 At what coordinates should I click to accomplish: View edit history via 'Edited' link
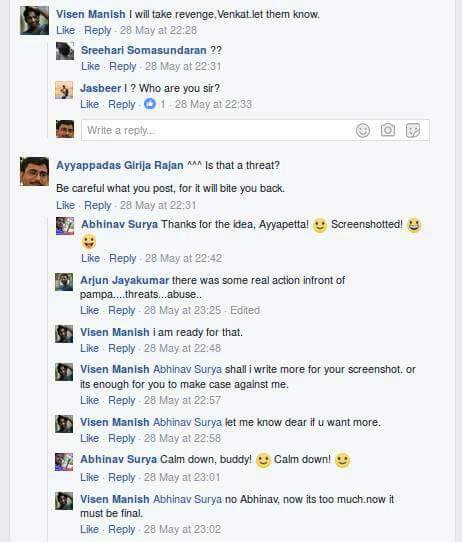coord(245,310)
